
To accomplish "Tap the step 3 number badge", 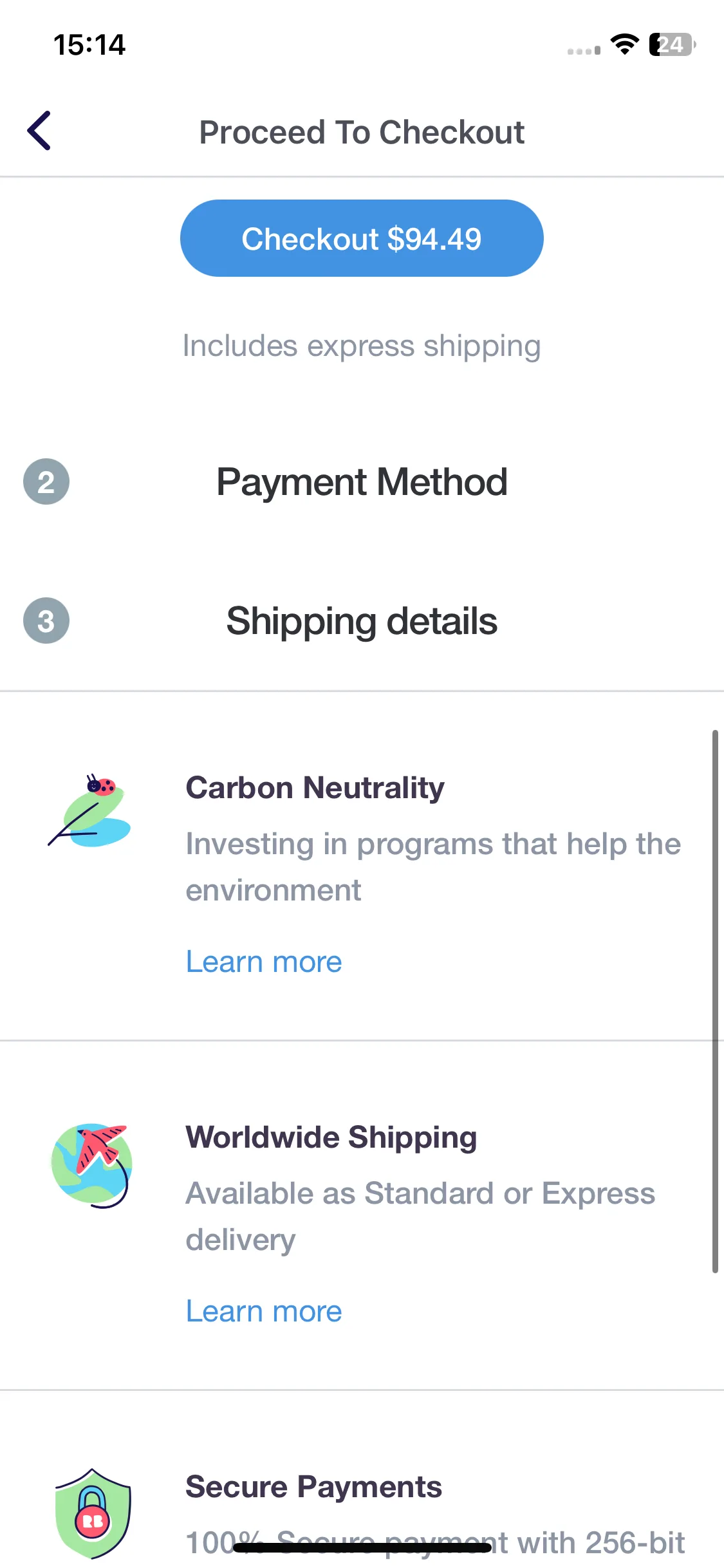I will click(x=46, y=621).
